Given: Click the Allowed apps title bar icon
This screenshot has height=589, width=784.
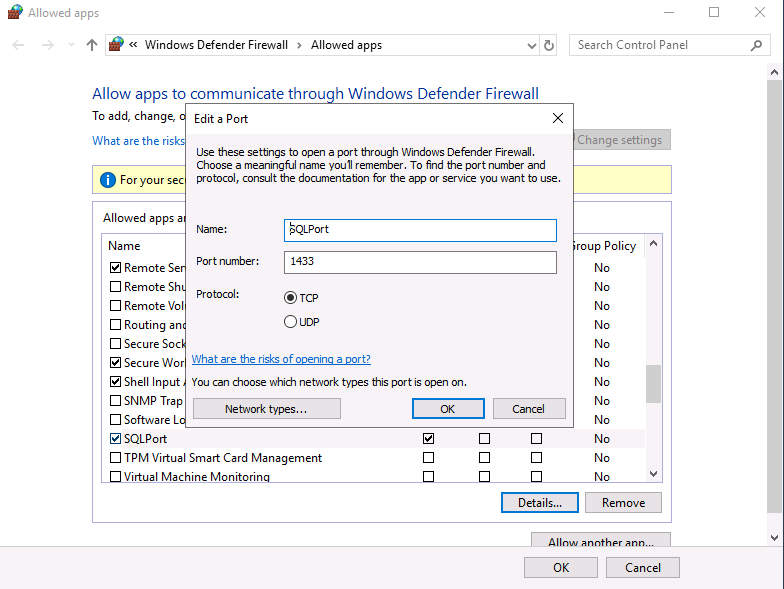Looking at the screenshot, I should point(15,12).
